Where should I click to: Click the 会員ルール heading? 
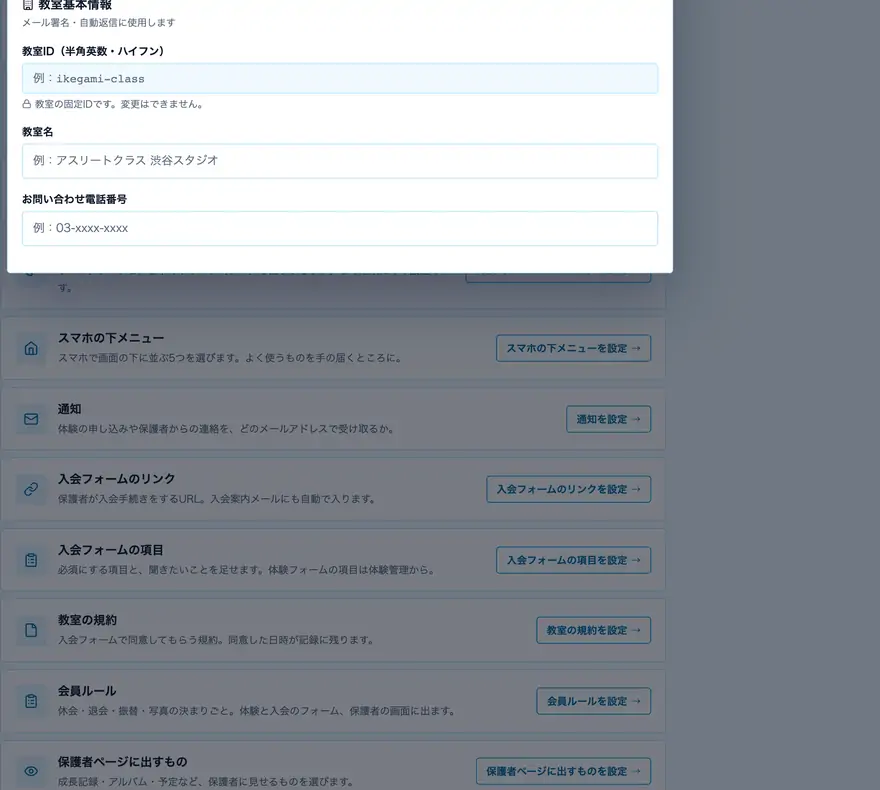pos(87,690)
